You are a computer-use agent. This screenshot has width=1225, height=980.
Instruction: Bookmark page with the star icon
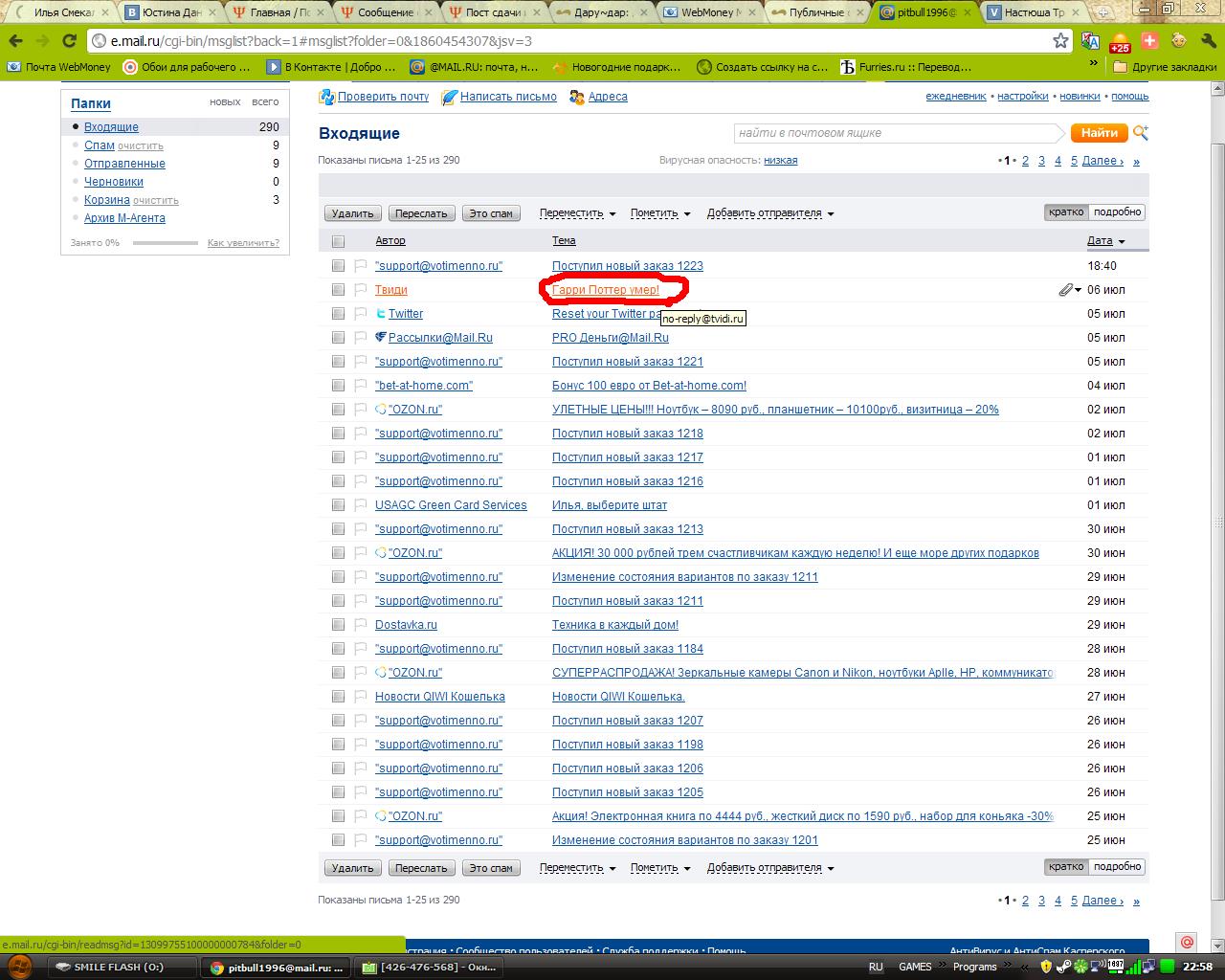pyautogui.click(x=1060, y=40)
